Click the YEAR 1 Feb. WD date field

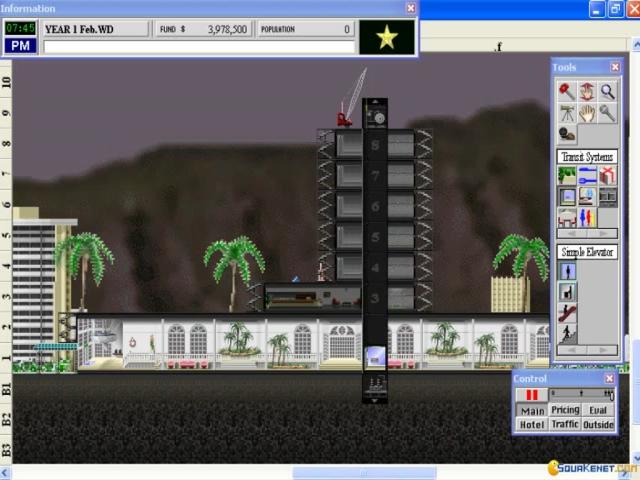(96, 29)
